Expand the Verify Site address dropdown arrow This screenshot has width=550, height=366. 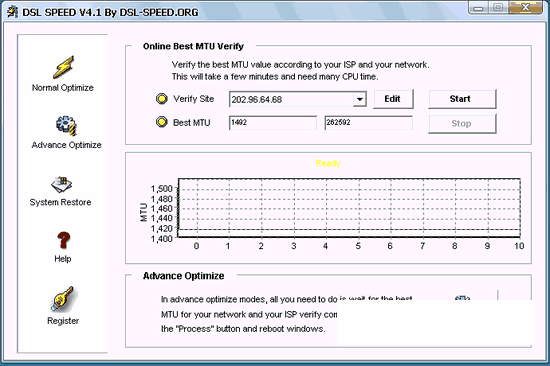click(360, 99)
